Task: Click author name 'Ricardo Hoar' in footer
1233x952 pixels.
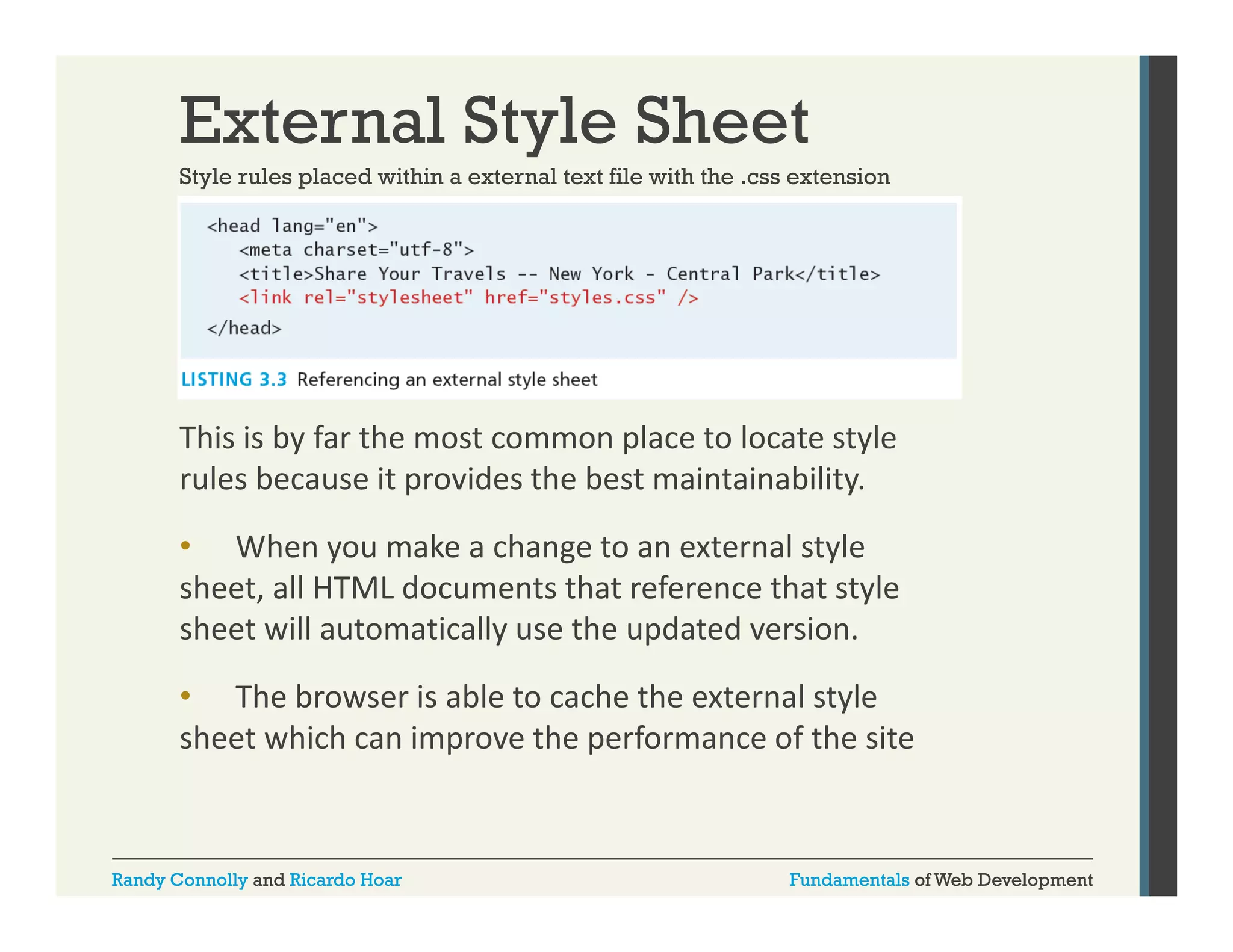Action: [x=345, y=880]
